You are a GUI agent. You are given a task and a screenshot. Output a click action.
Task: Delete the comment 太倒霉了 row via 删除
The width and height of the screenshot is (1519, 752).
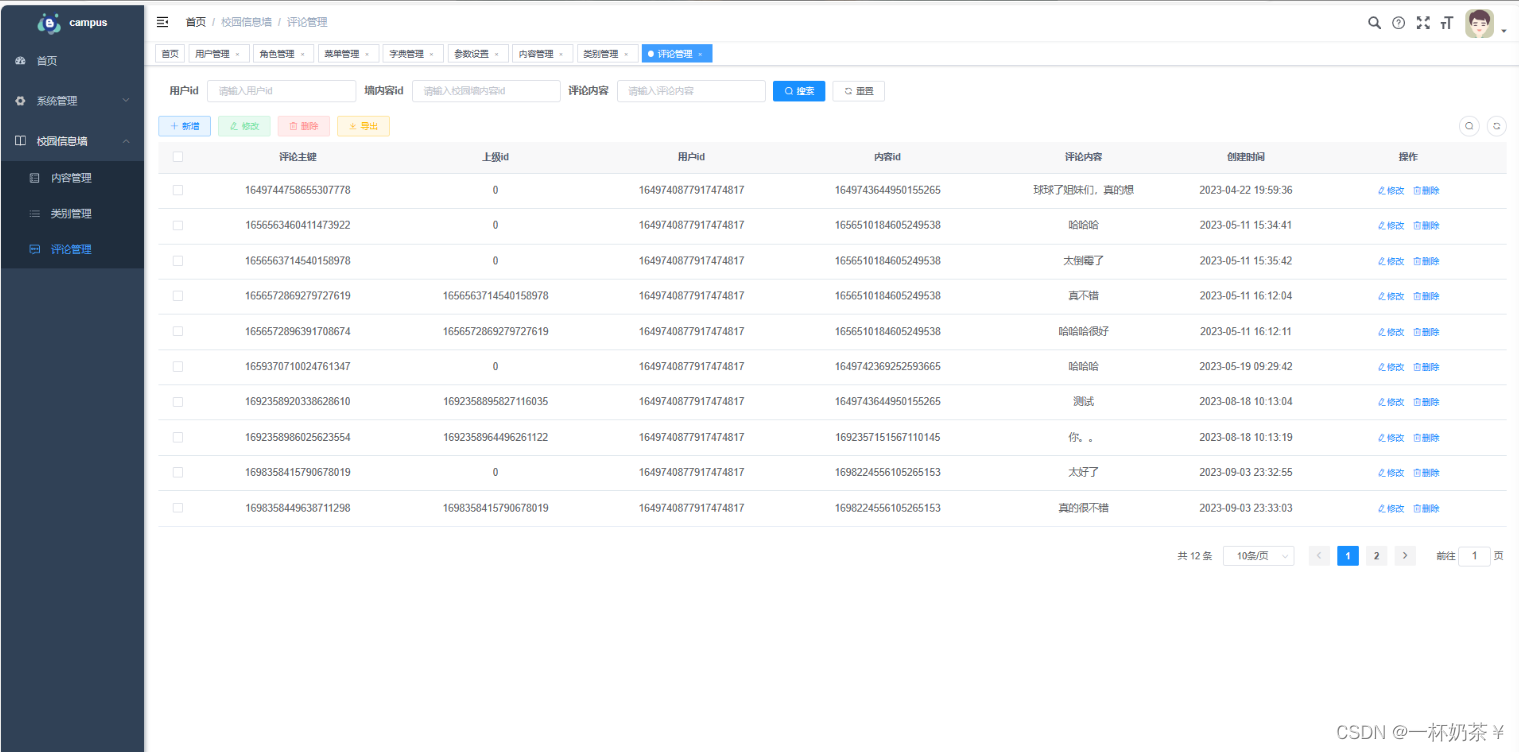pyautogui.click(x=1426, y=261)
